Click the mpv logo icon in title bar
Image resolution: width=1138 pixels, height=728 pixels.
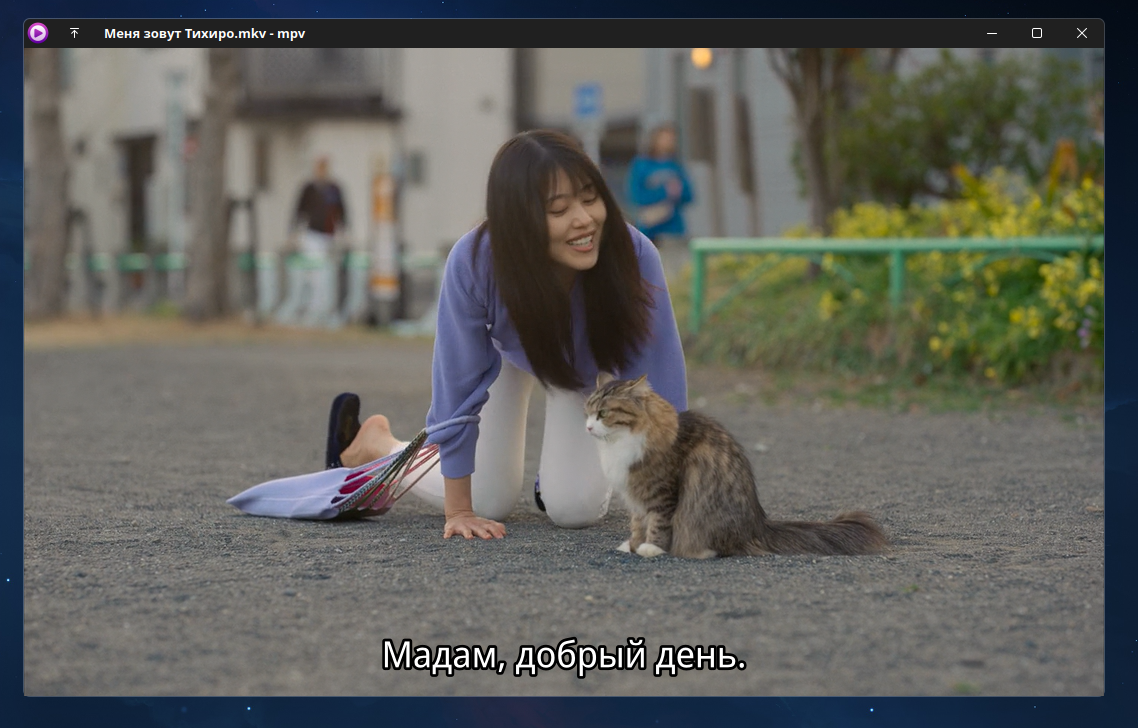tap(38, 33)
